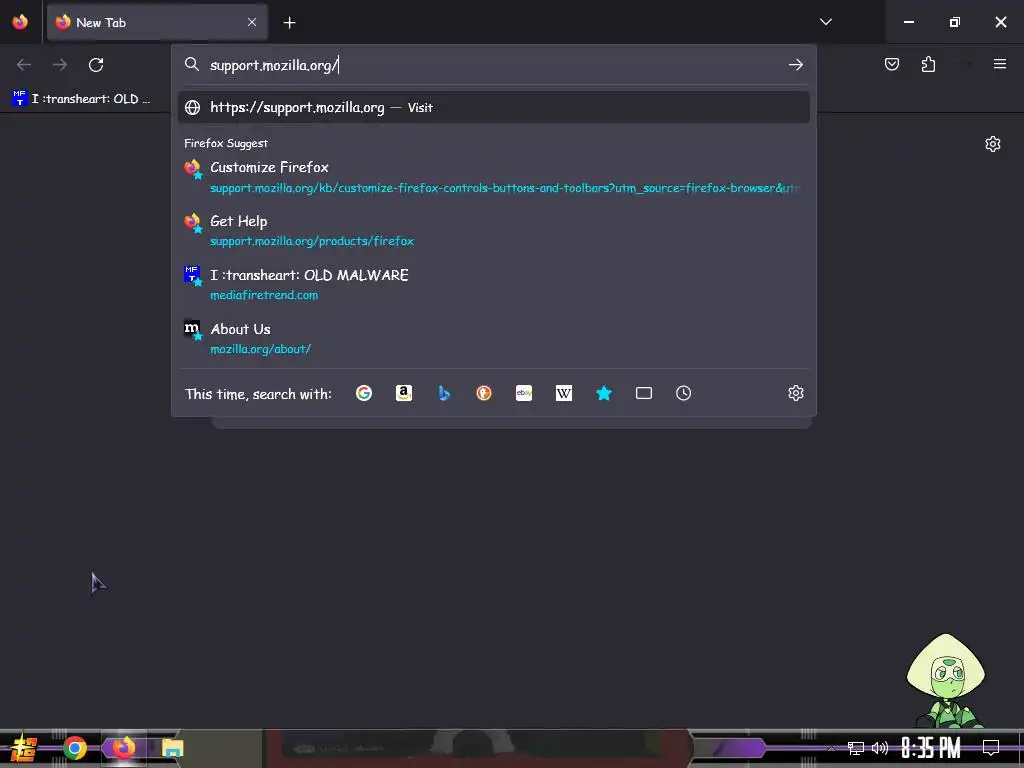
Task: Close the New Tab tab
Action: (252, 22)
